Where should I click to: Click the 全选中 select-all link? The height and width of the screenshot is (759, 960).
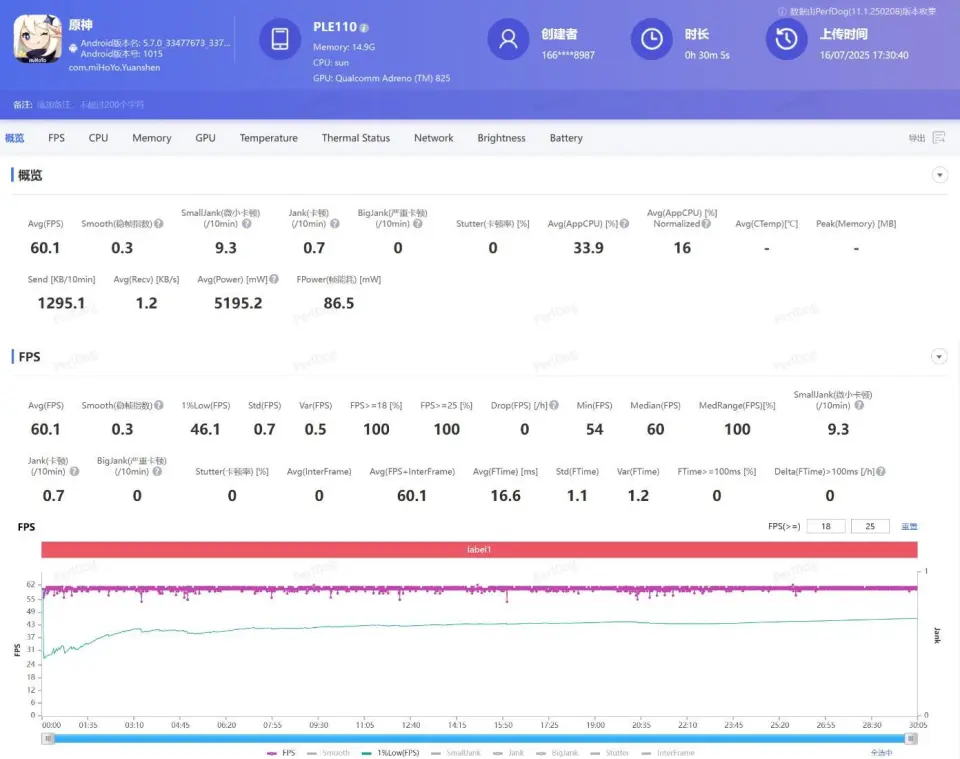[880, 752]
